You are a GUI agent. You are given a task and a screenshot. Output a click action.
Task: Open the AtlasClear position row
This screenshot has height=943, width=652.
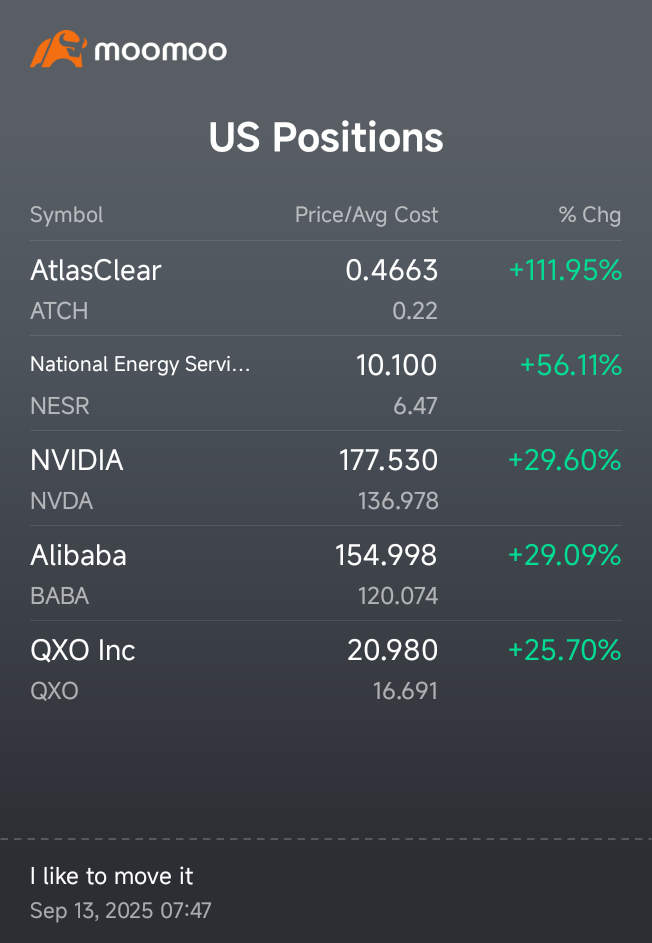pyautogui.click(x=96, y=270)
